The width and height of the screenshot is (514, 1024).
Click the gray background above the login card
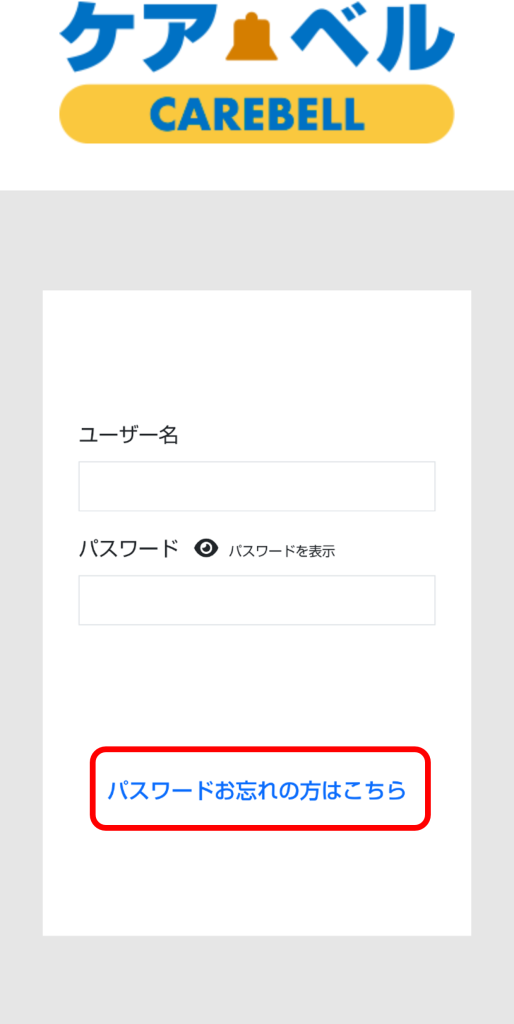(257, 240)
